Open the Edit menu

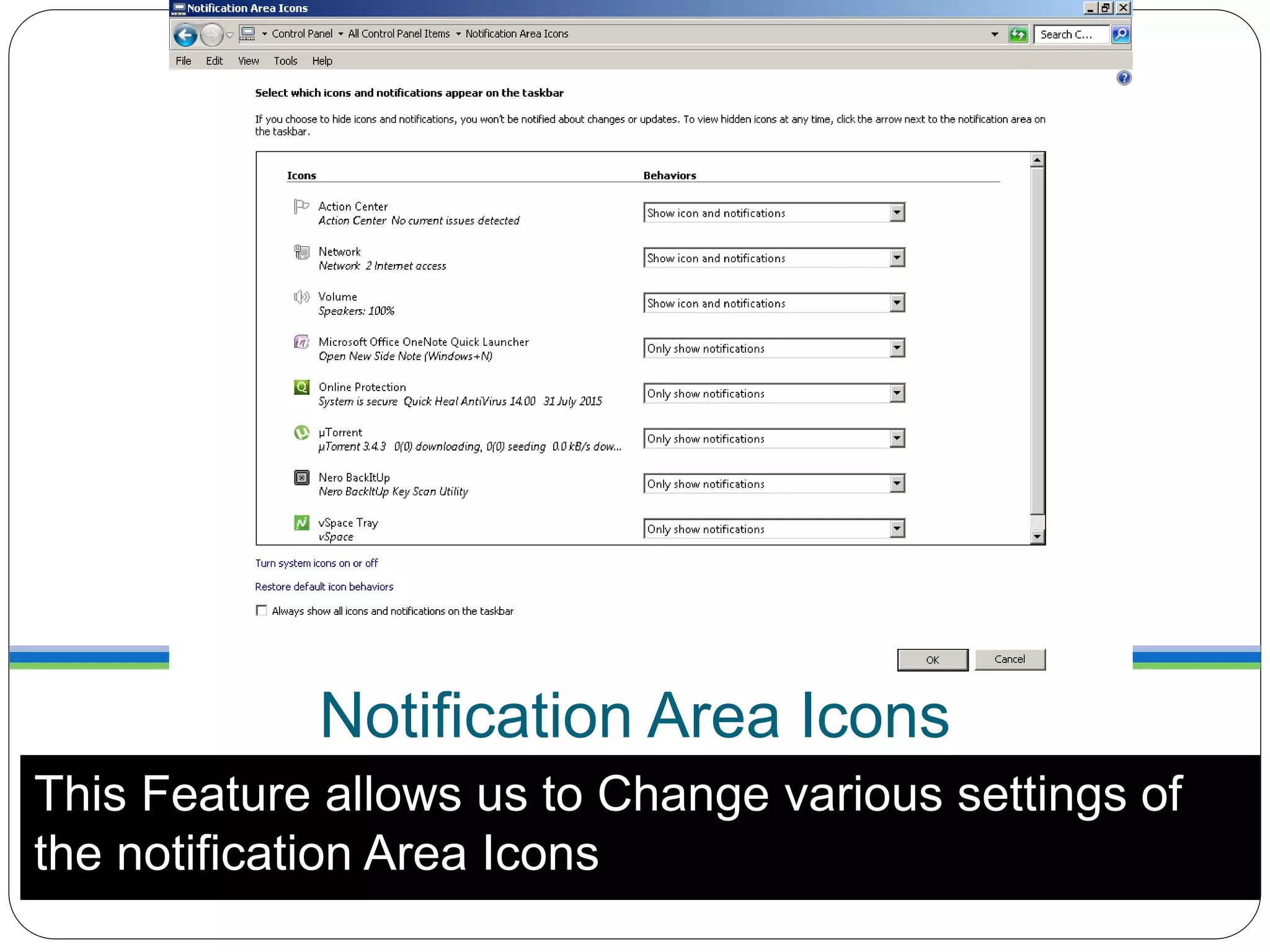click(214, 61)
